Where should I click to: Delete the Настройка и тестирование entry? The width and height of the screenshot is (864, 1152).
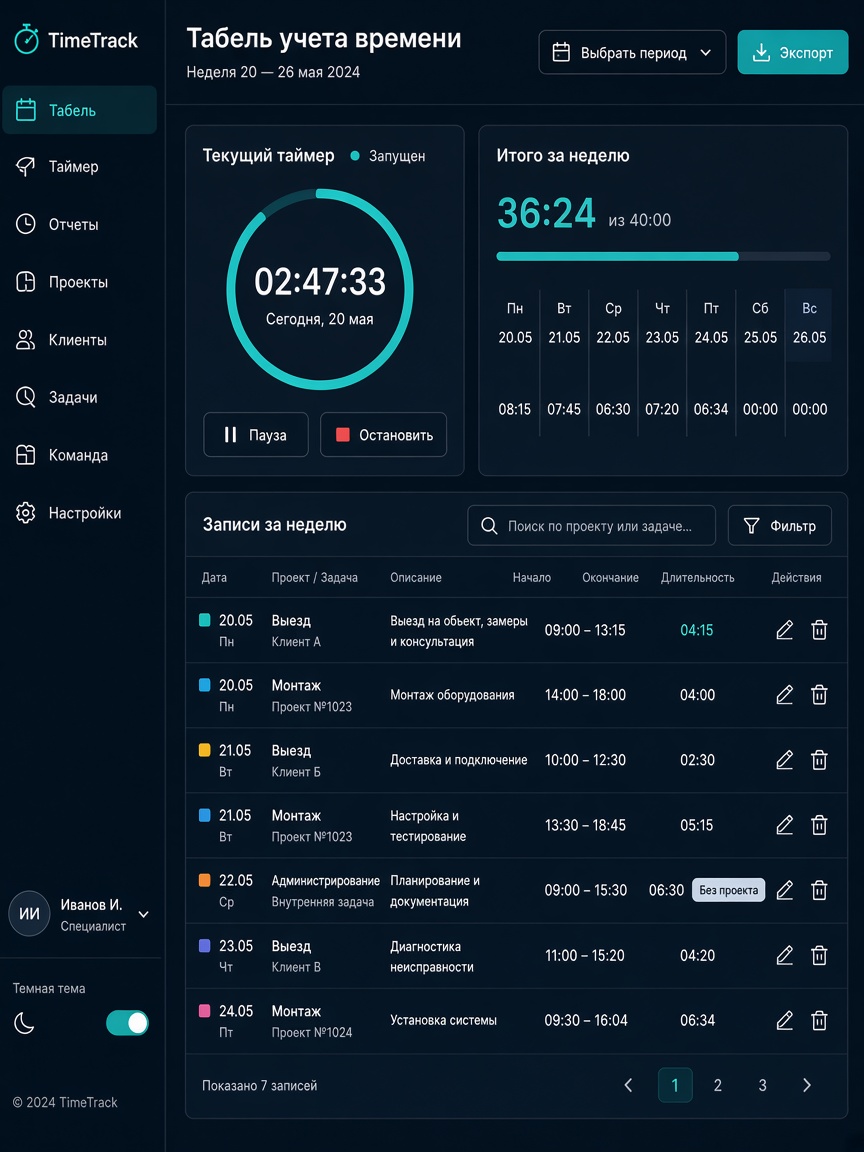pyautogui.click(x=819, y=825)
